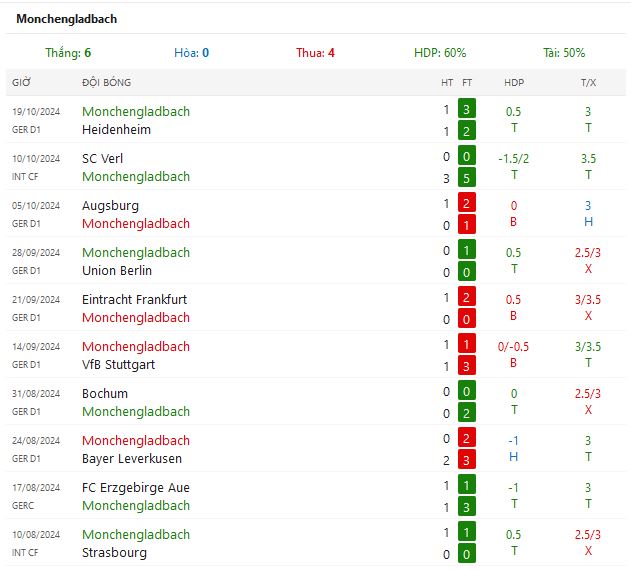Click the date 19/10/2024
Viewport: 631px width, 570px height.
(36, 112)
